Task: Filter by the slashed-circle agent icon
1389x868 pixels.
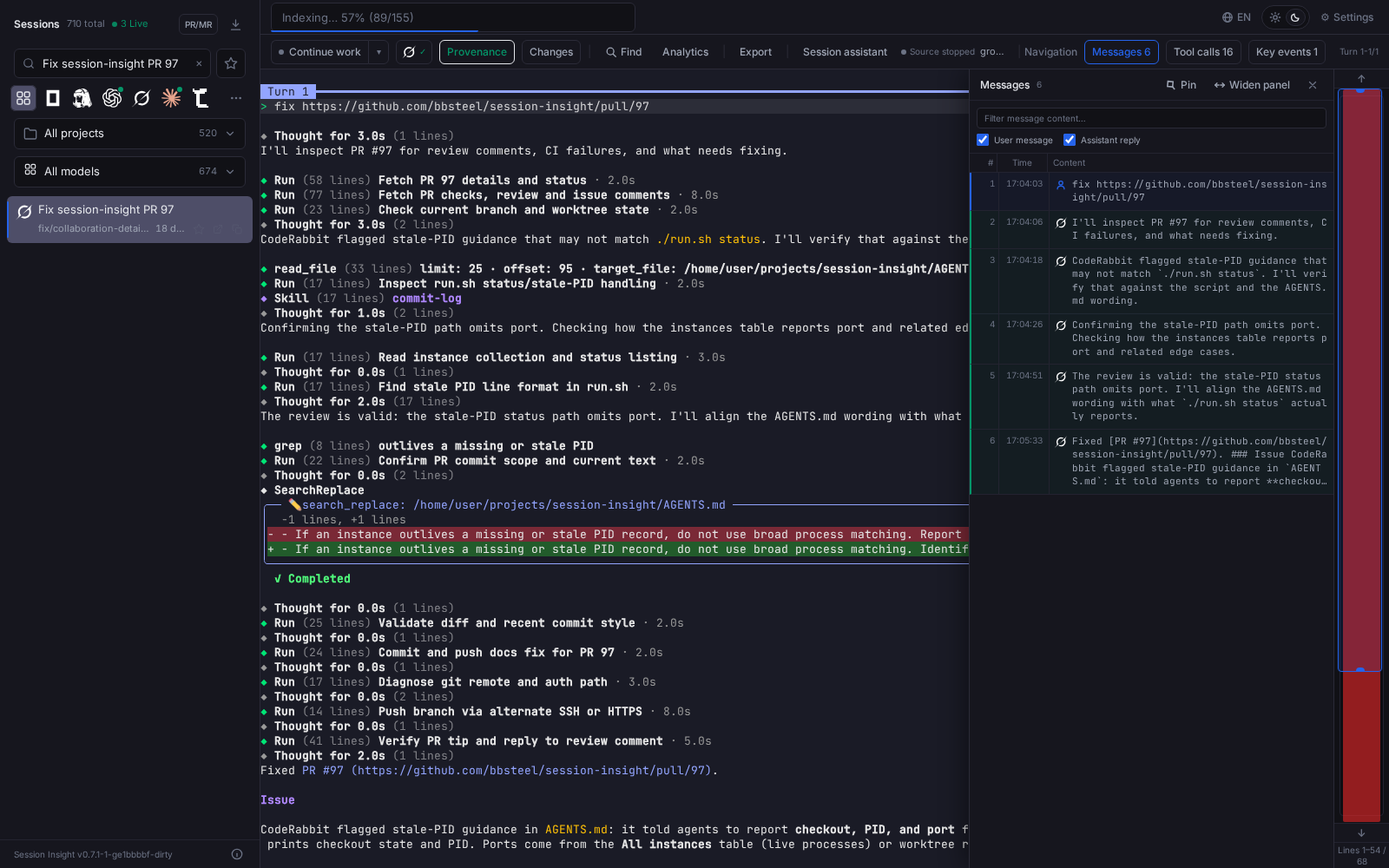Action: click(x=142, y=98)
